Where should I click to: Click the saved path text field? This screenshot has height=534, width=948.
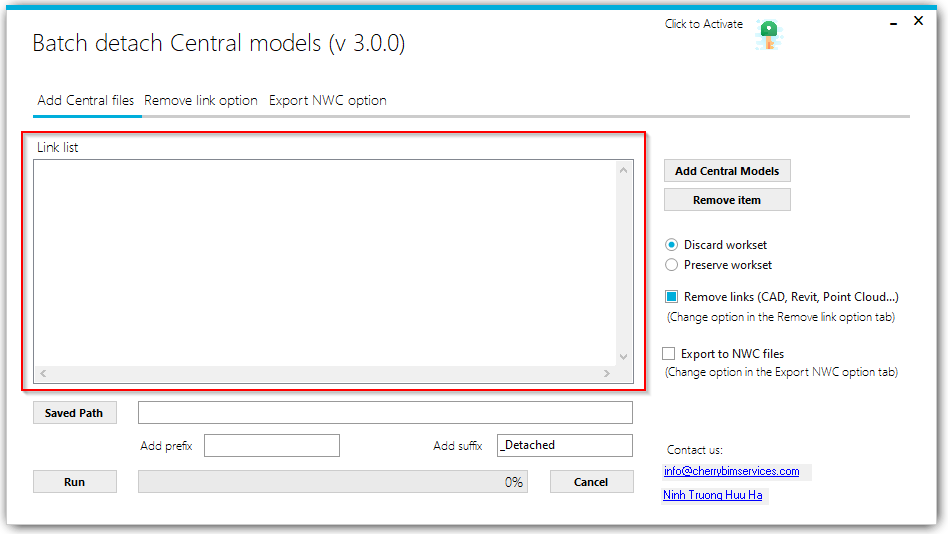[385, 412]
